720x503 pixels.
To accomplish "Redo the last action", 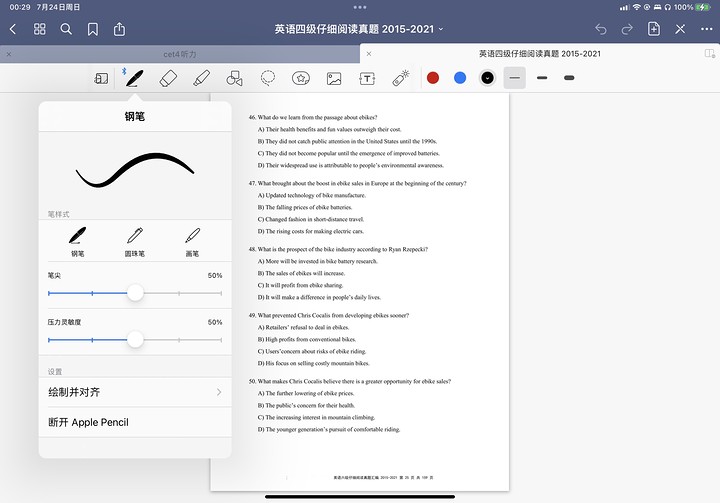I will [627, 29].
